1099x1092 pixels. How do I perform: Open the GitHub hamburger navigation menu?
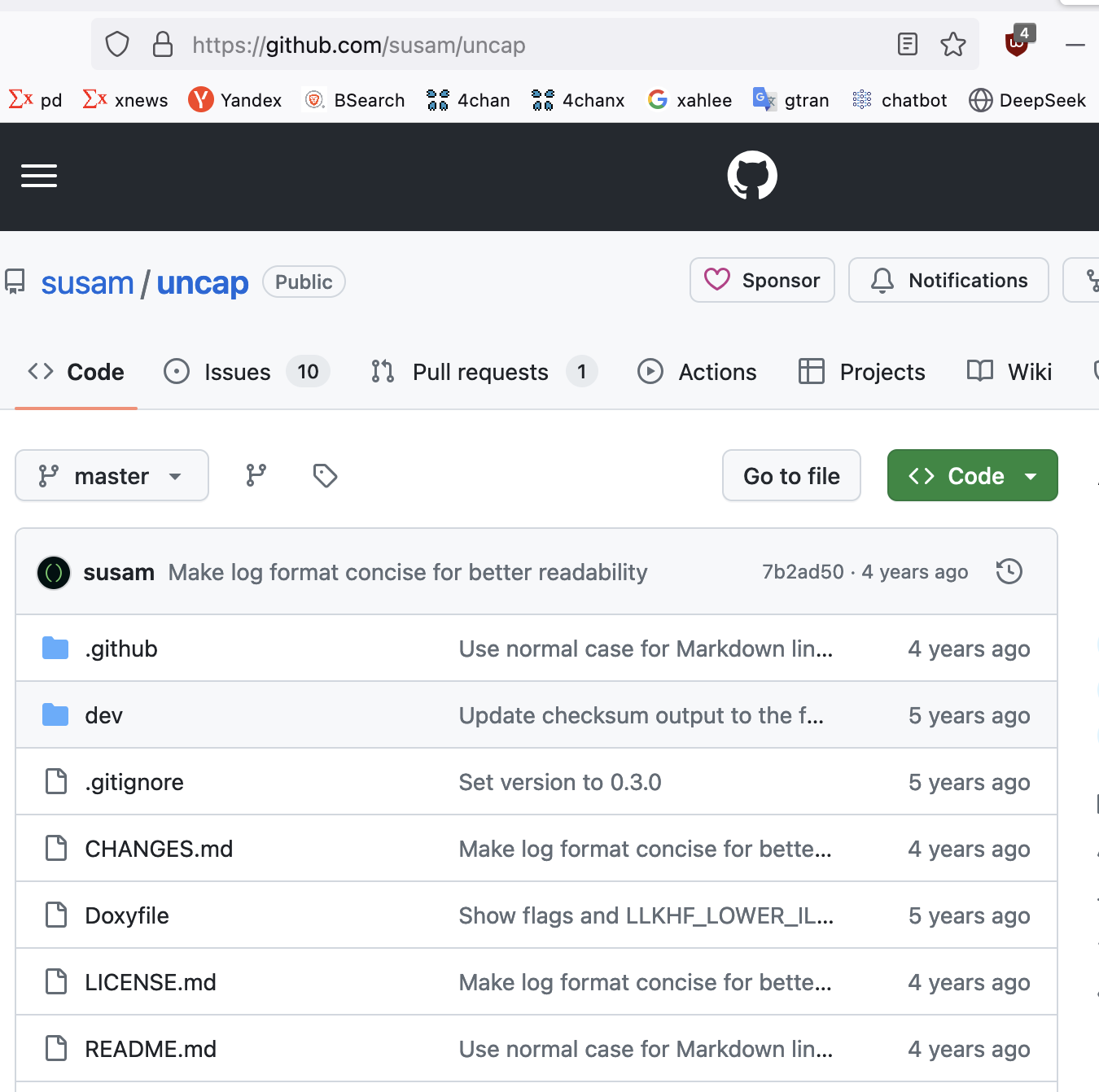click(x=39, y=176)
